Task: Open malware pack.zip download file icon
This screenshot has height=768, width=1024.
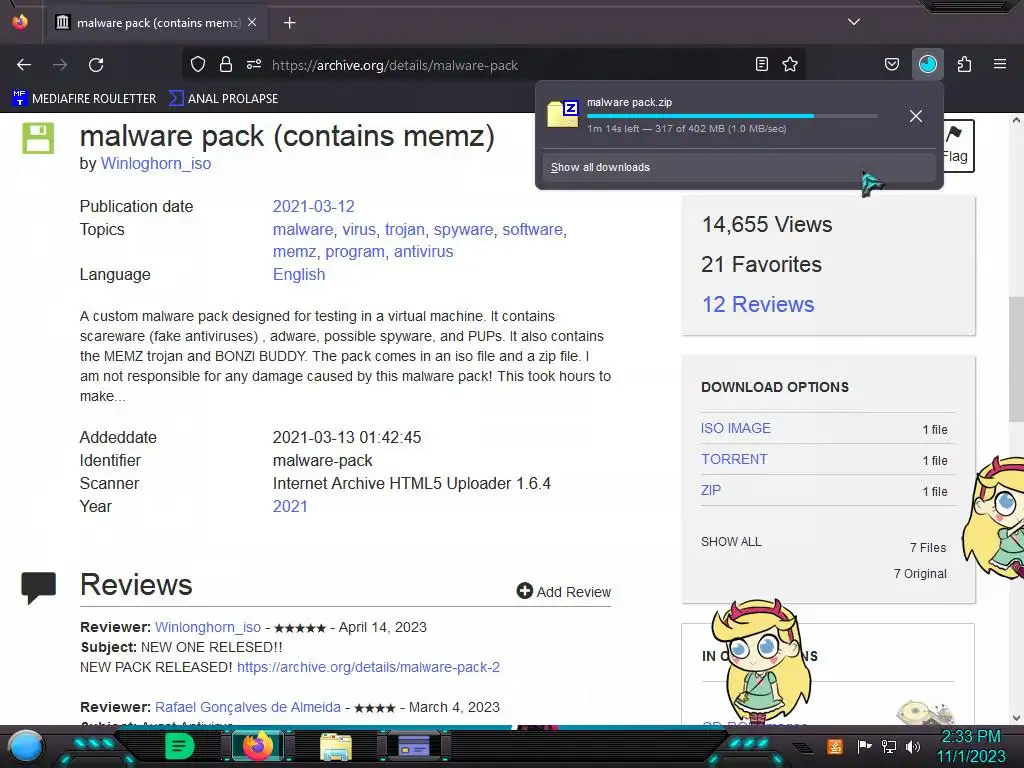Action: point(563,114)
